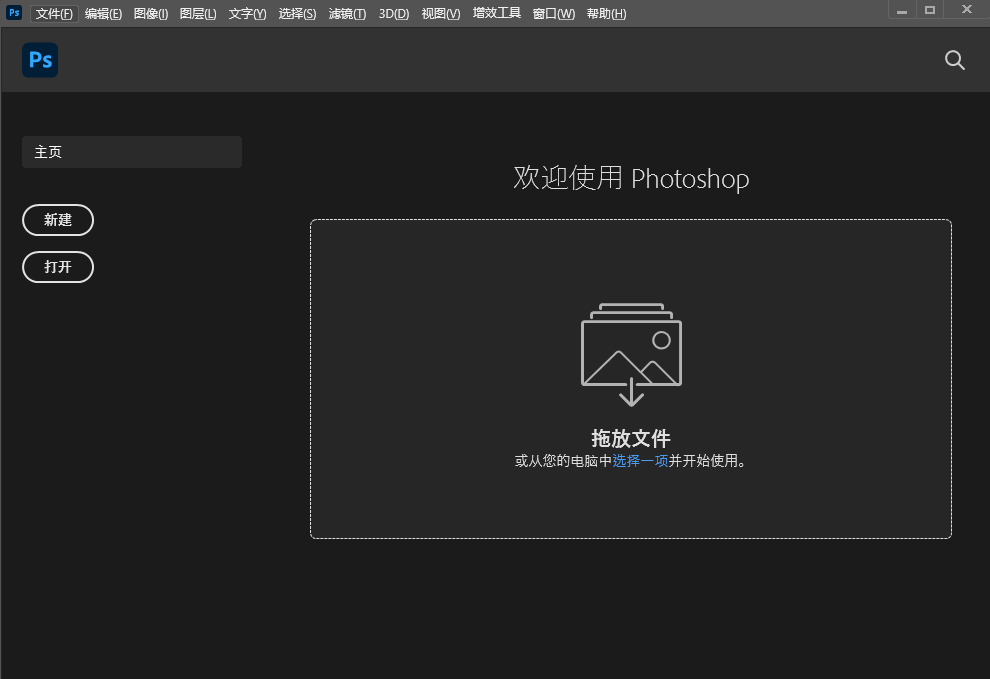Click the 拖放文件 heading text
Screen dimensions: 990x679
pos(631,438)
